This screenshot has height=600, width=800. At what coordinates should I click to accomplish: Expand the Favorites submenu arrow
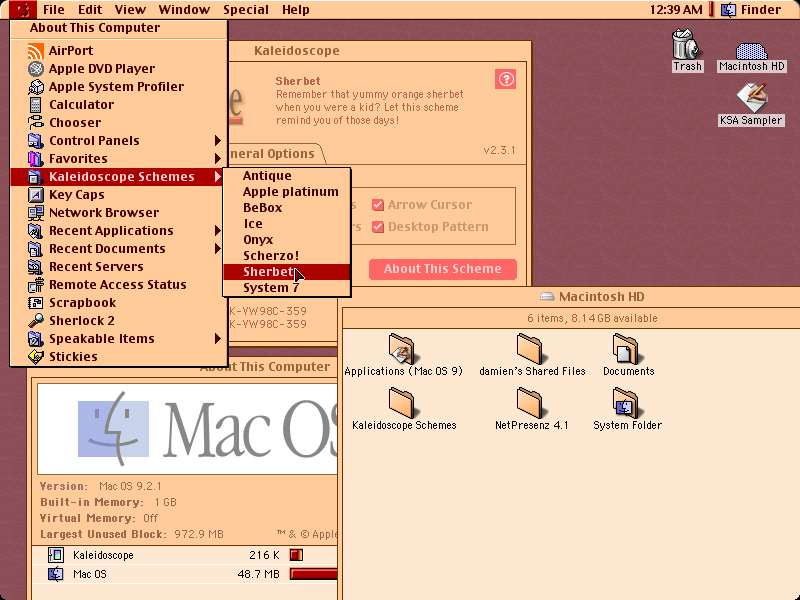[218, 159]
